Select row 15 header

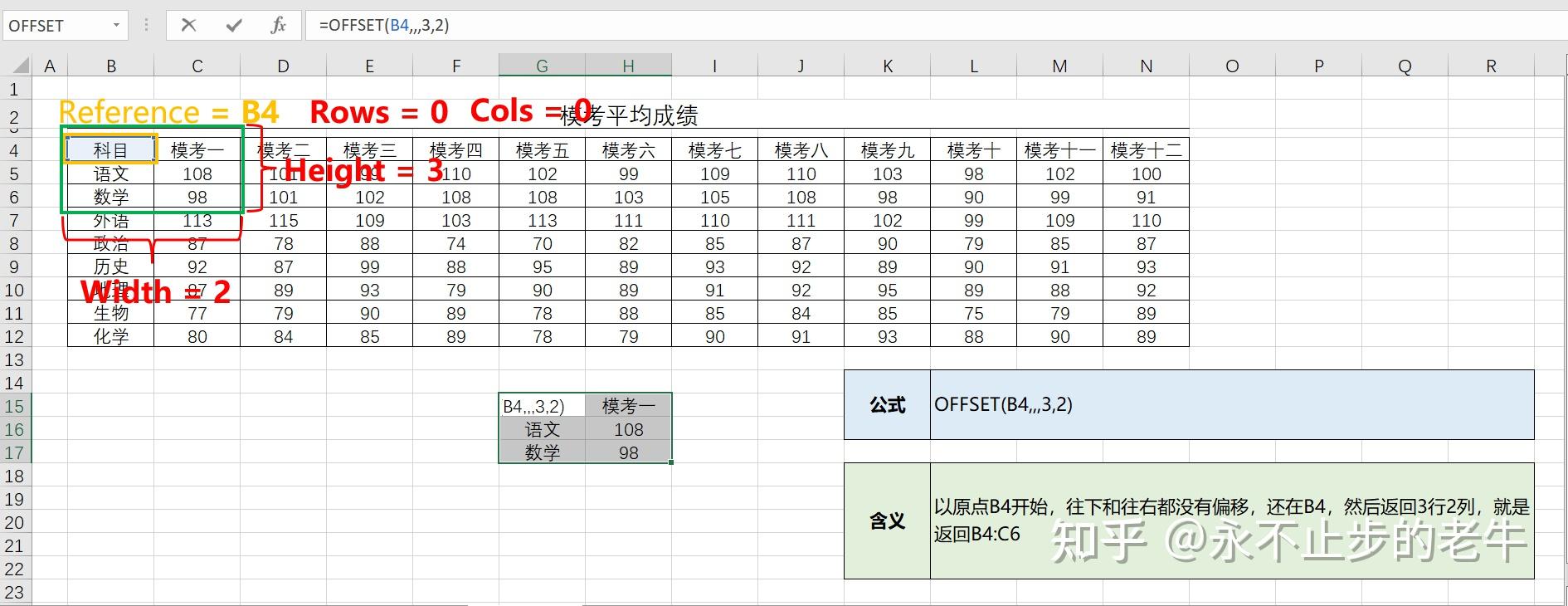coord(15,406)
